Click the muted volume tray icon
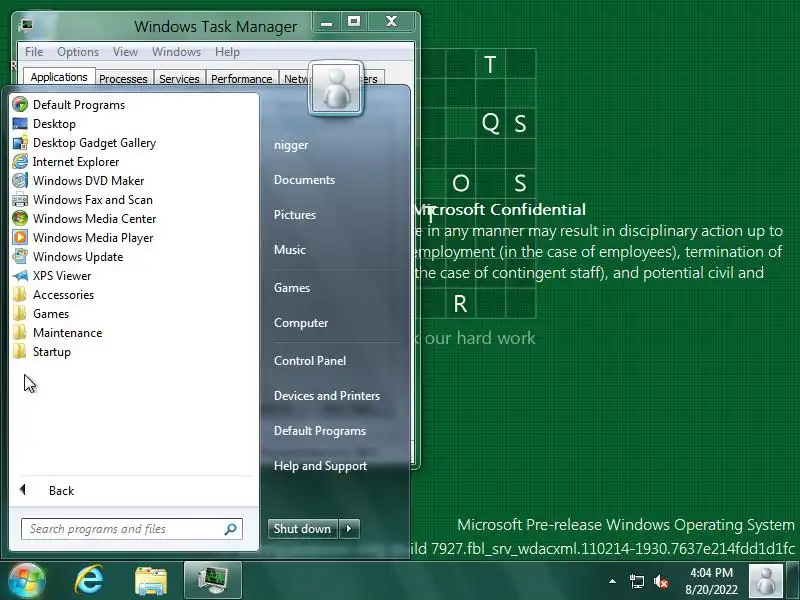The width and height of the screenshot is (800, 600). tap(661, 581)
